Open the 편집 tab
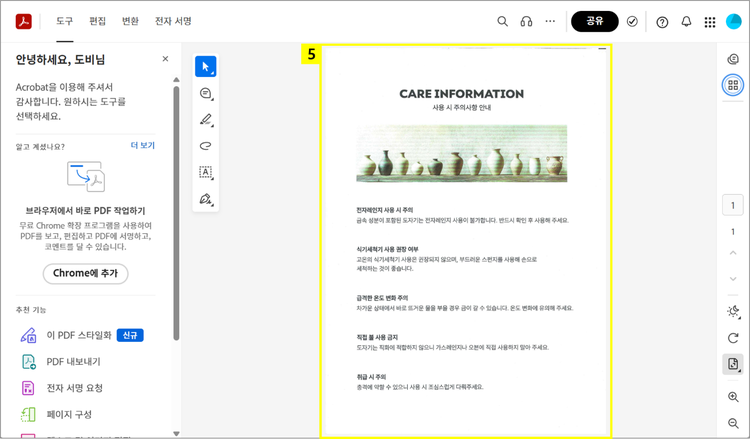This screenshot has height=439, width=750. tap(97, 21)
